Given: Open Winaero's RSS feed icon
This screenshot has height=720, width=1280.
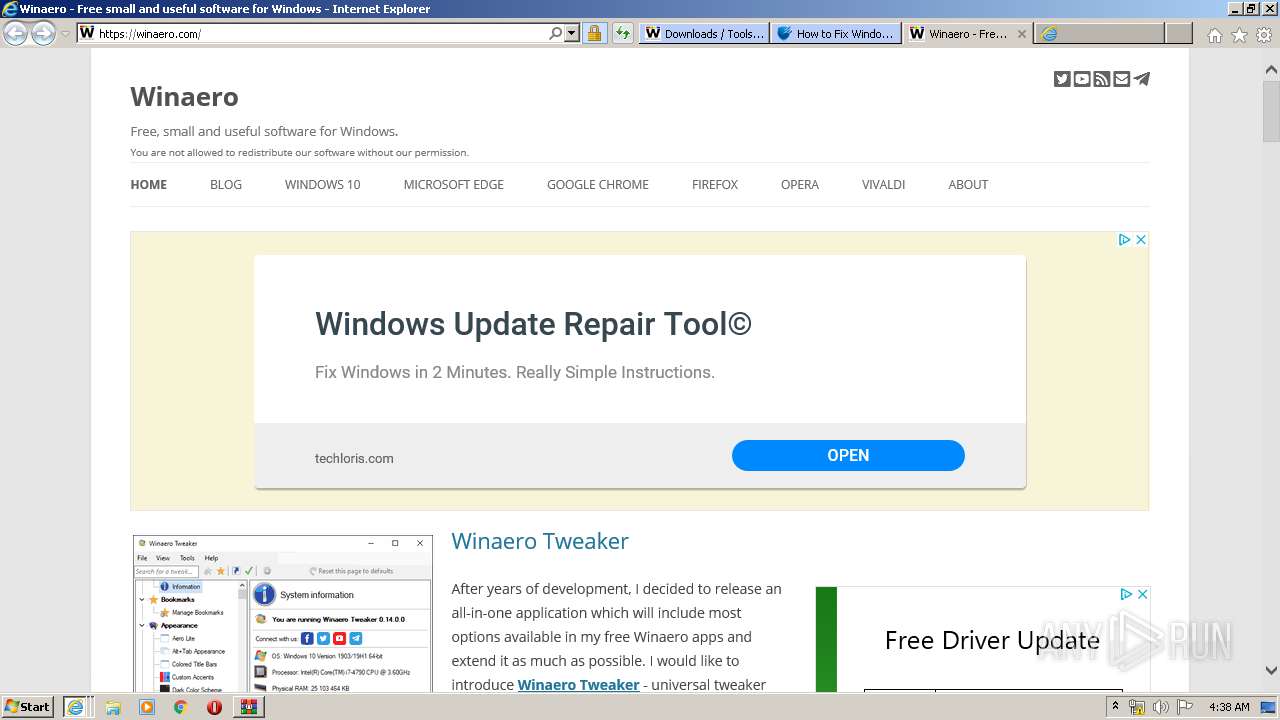Looking at the screenshot, I should [x=1102, y=79].
